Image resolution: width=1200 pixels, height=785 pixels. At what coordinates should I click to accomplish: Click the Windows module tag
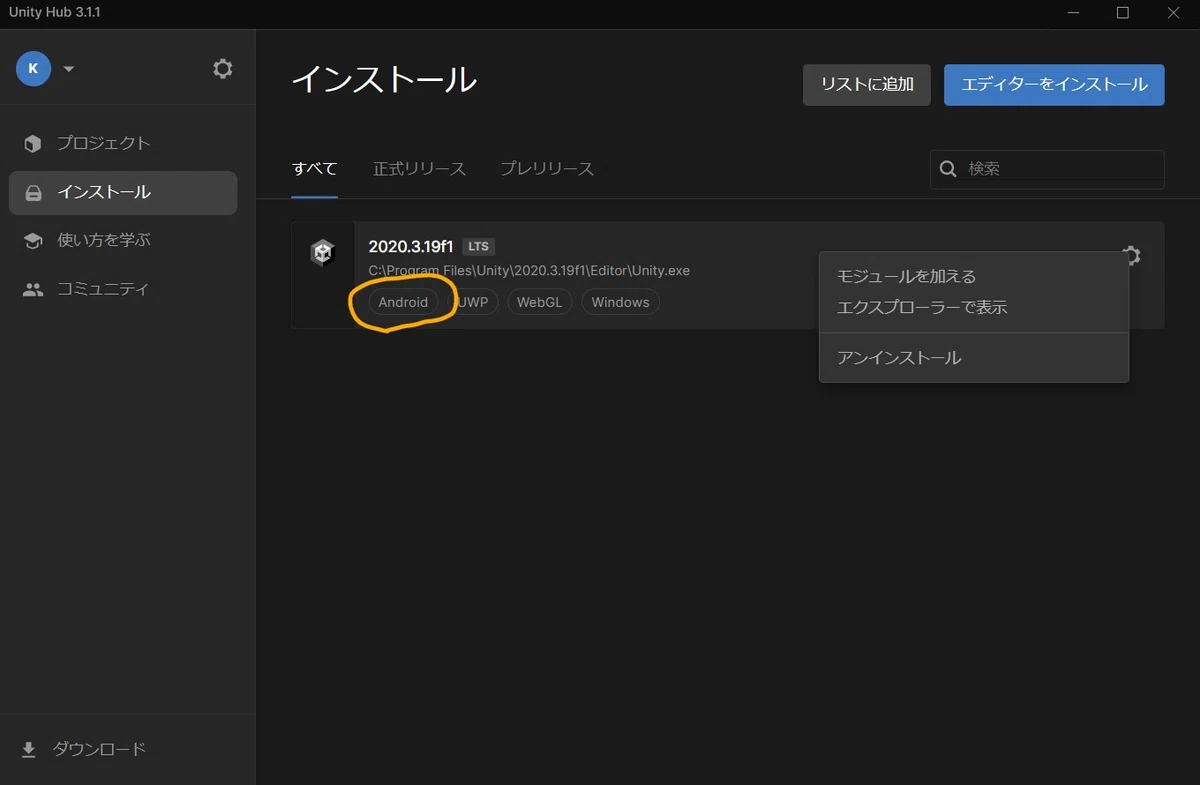coord(620,302)
